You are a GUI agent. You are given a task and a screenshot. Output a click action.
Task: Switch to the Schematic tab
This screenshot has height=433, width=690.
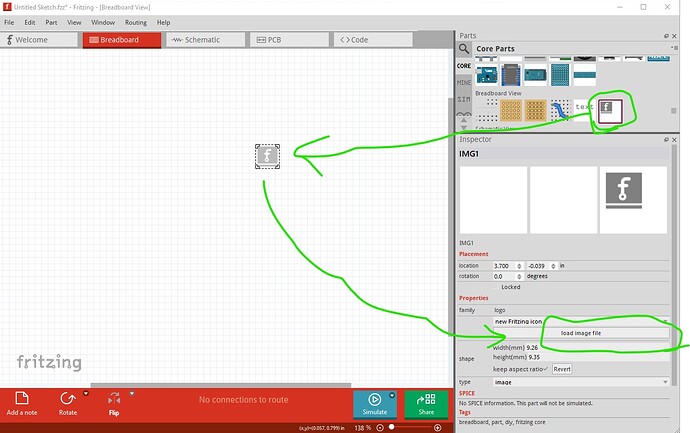pyautogui.click(x=206, y=40)
